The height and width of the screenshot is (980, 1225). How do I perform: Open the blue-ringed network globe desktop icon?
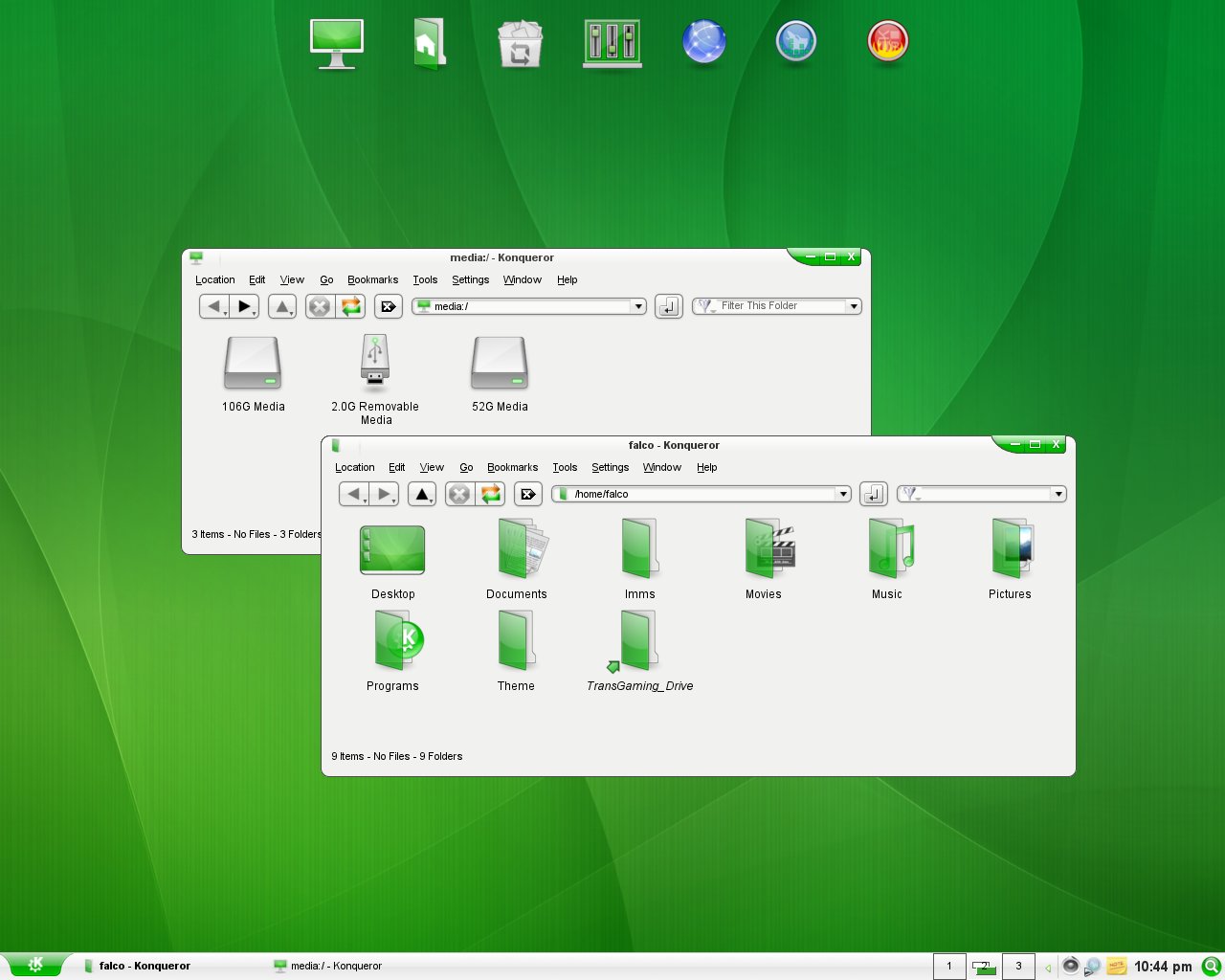pyautogui.click(x=796, y=42)
